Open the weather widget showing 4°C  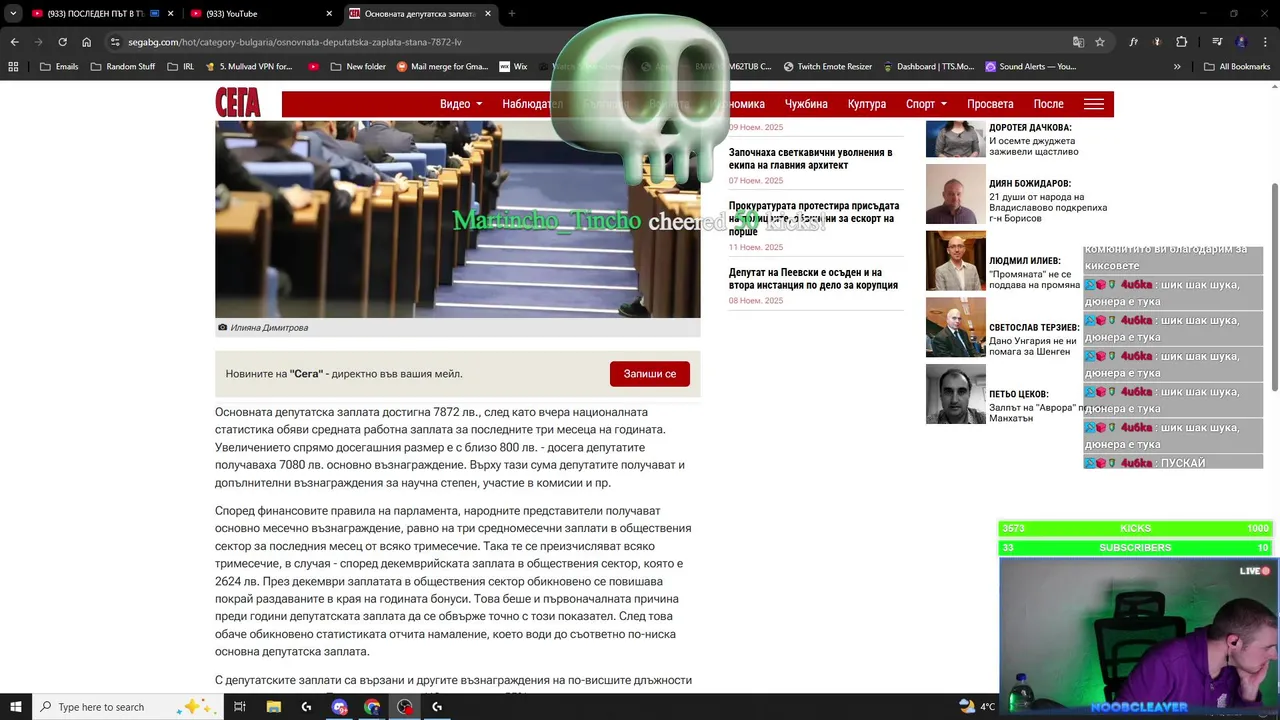[978, 706]
